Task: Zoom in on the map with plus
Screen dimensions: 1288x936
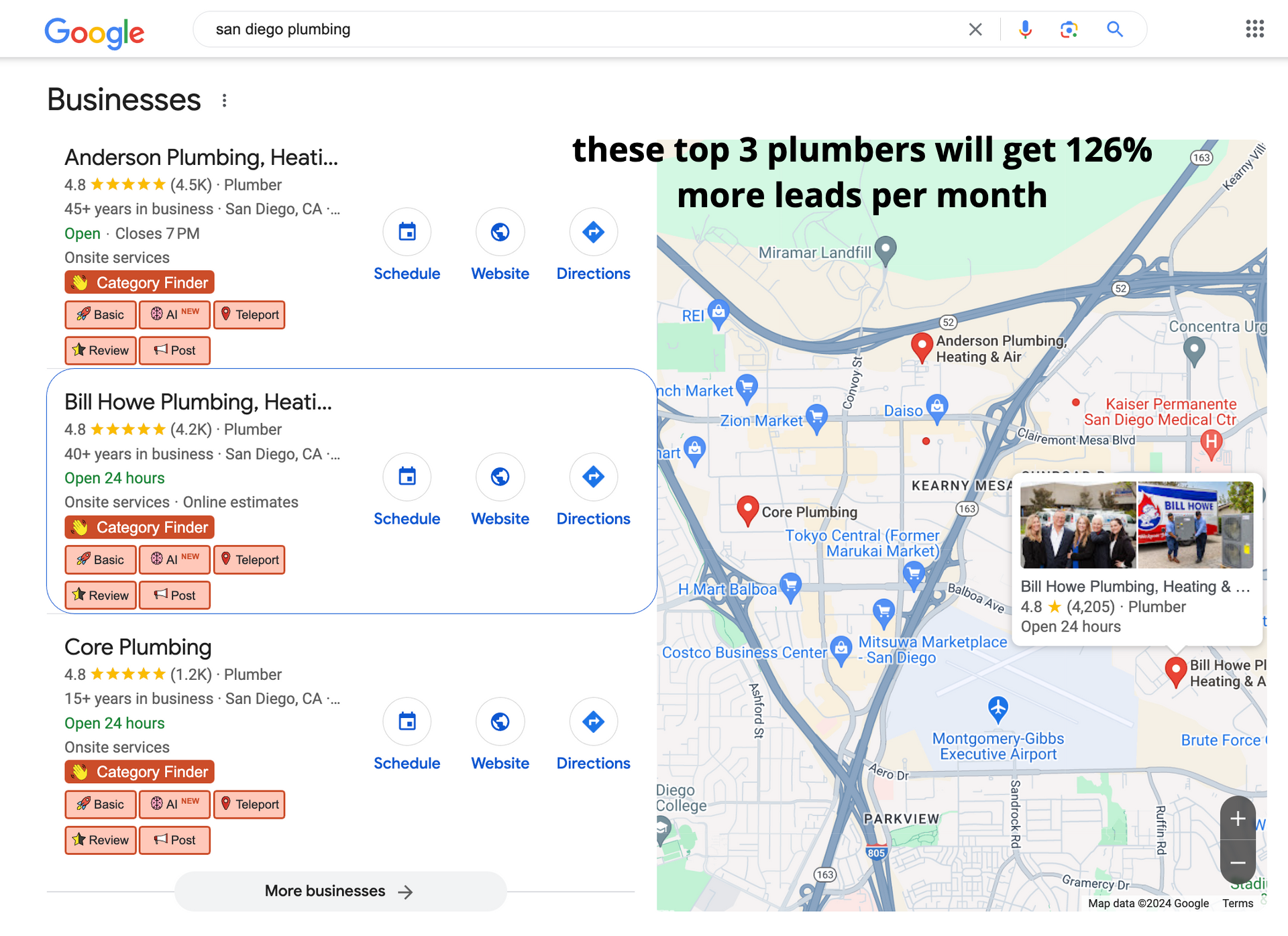Action: pyautogui.click(x=1238, y=819)
